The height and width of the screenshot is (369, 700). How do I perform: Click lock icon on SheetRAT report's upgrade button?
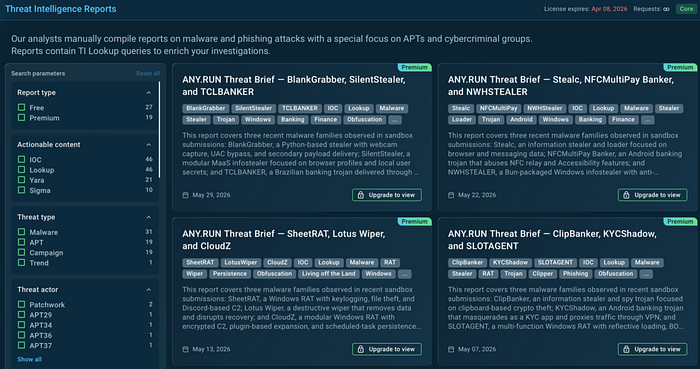pyautogui.click(x=361, y=349)
